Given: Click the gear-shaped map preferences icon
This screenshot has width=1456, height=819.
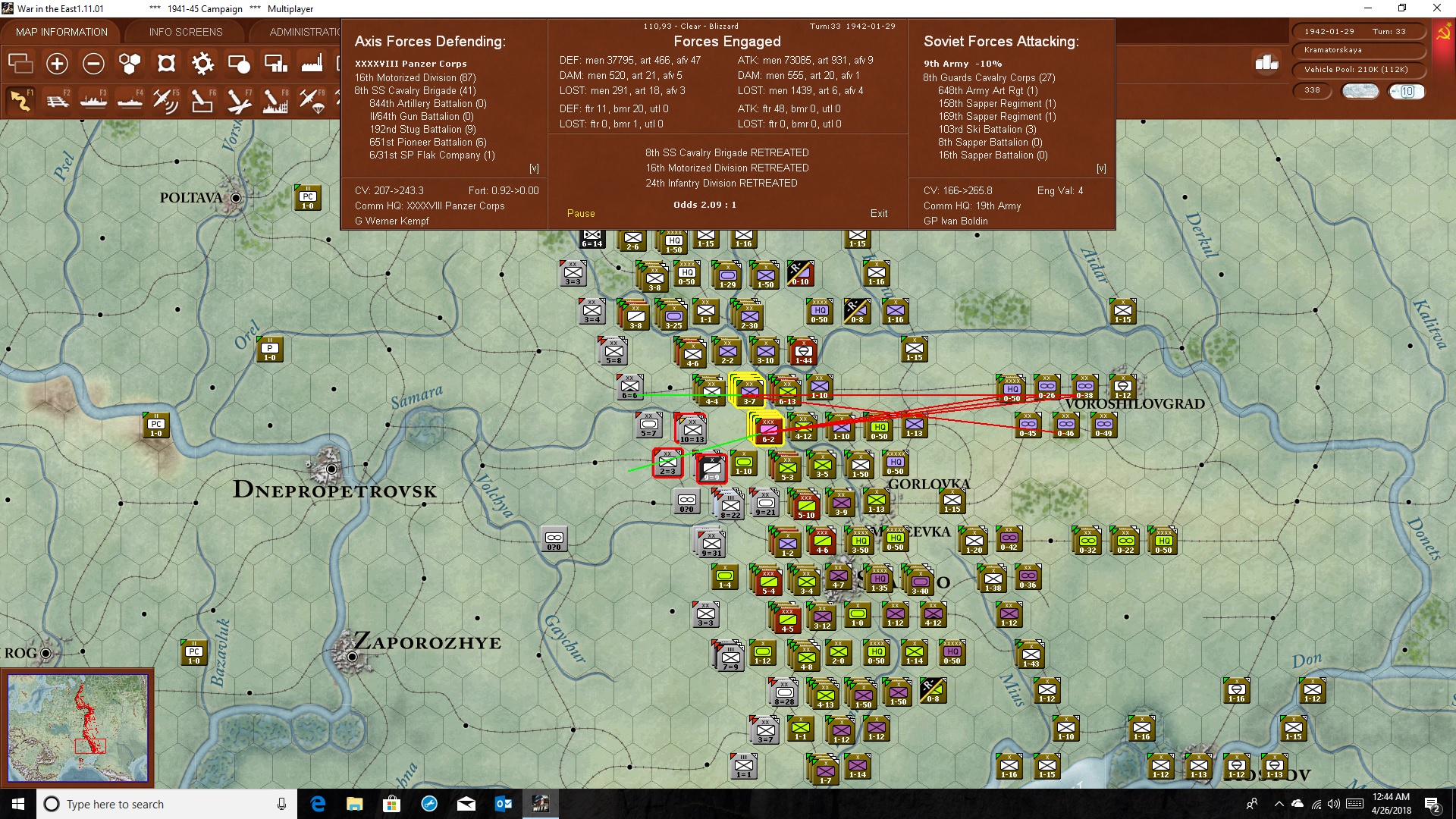Looking at the screenshot, I should tap(202, 64).
